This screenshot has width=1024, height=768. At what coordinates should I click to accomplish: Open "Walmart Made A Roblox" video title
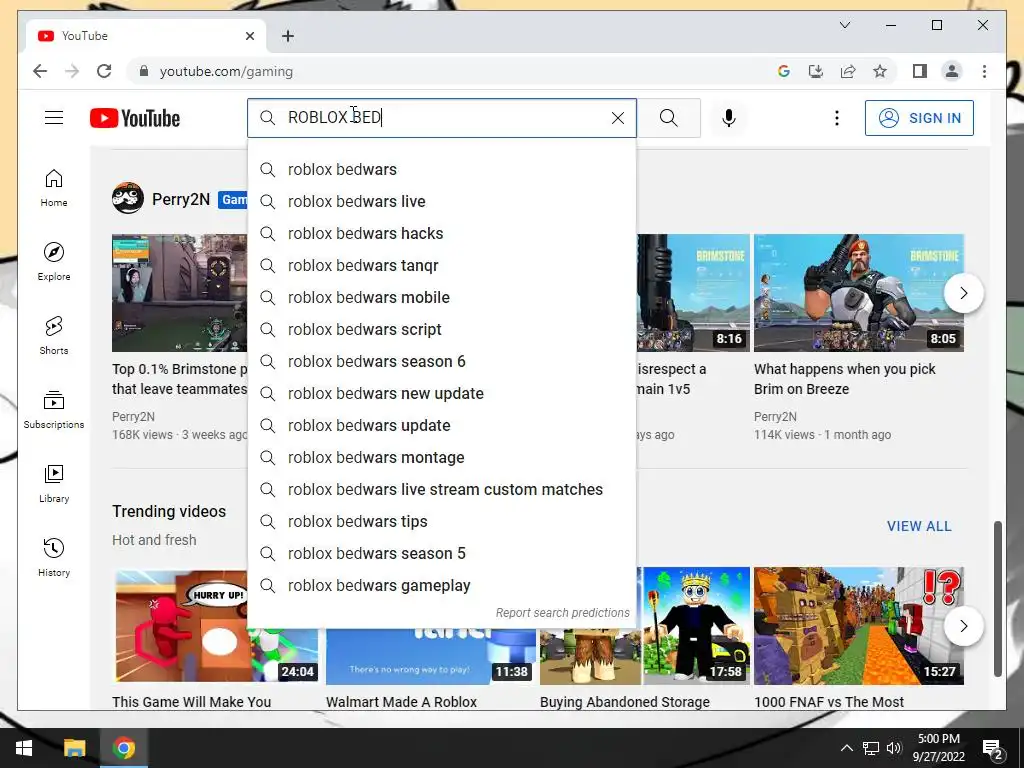point(401,702)
